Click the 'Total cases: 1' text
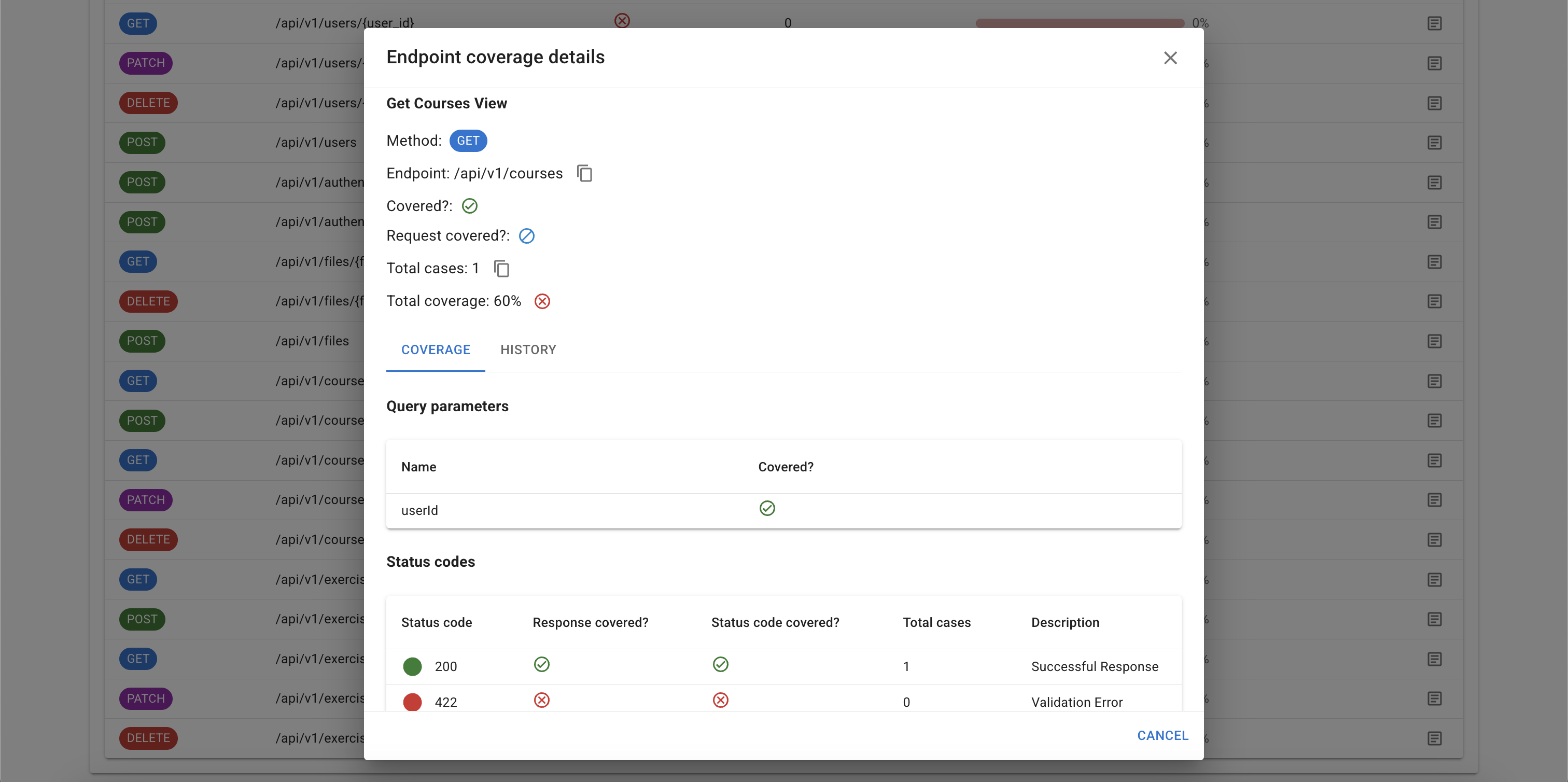This screenshot has height=782, width=1568. point(432,269)
